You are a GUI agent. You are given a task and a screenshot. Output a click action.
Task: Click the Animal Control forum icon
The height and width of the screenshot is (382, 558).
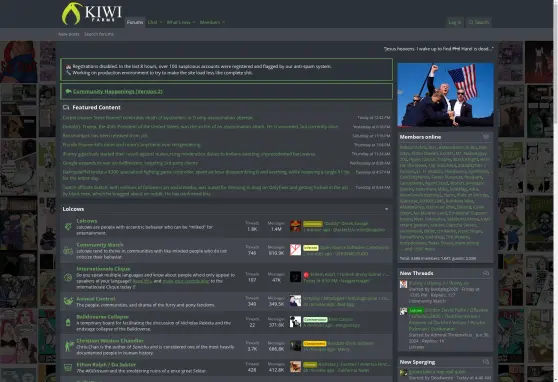[68, 301]
